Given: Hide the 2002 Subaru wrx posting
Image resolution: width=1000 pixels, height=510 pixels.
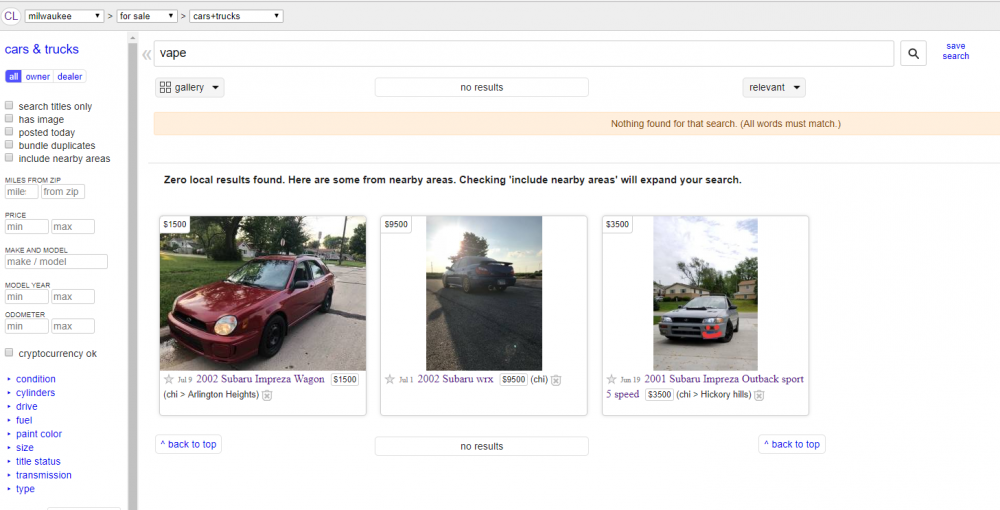Looking at the screenshot, I should click(555, 380).
